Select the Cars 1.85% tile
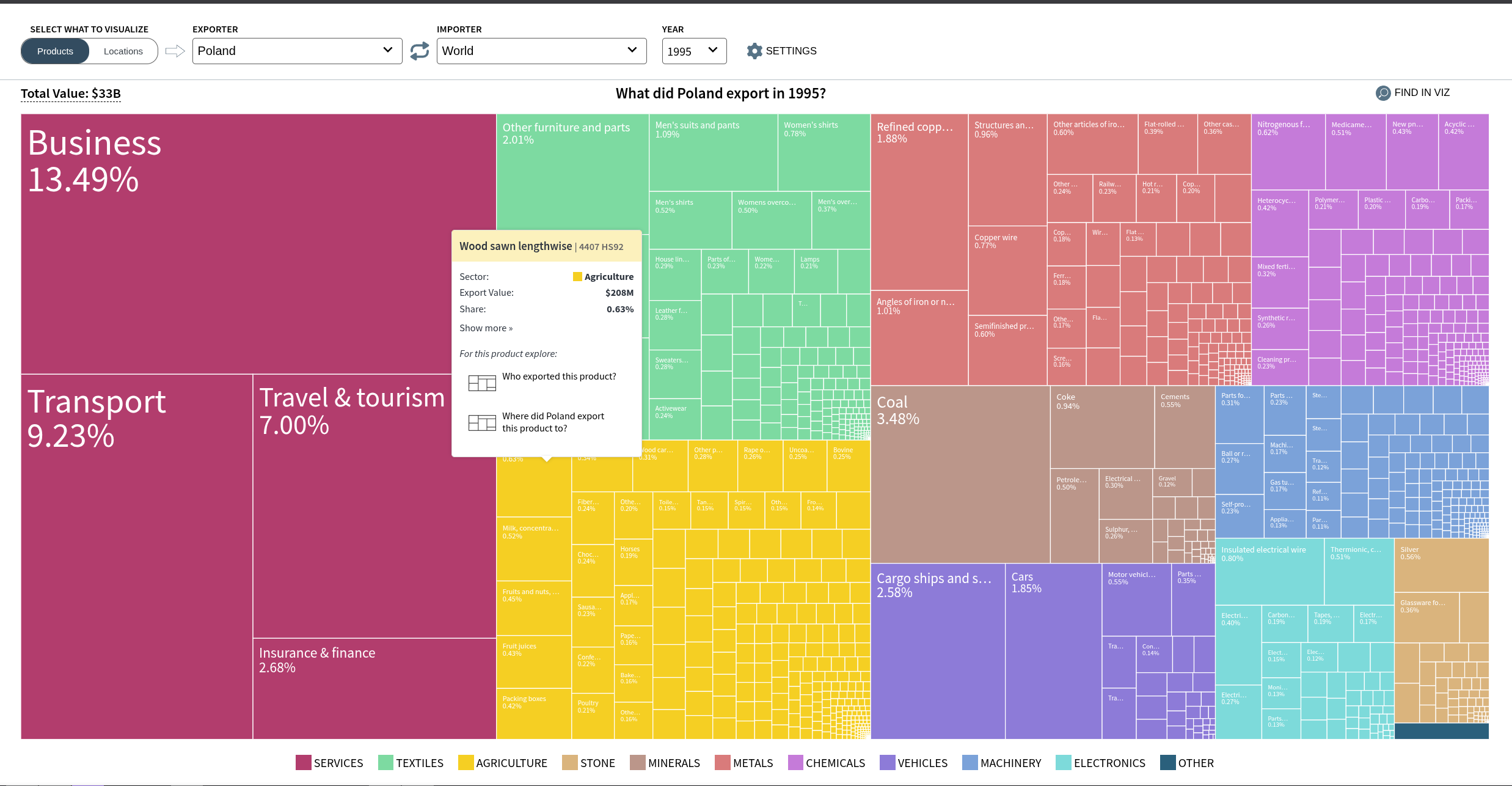Screen dimensions: 1512x786 point(1054,651)
